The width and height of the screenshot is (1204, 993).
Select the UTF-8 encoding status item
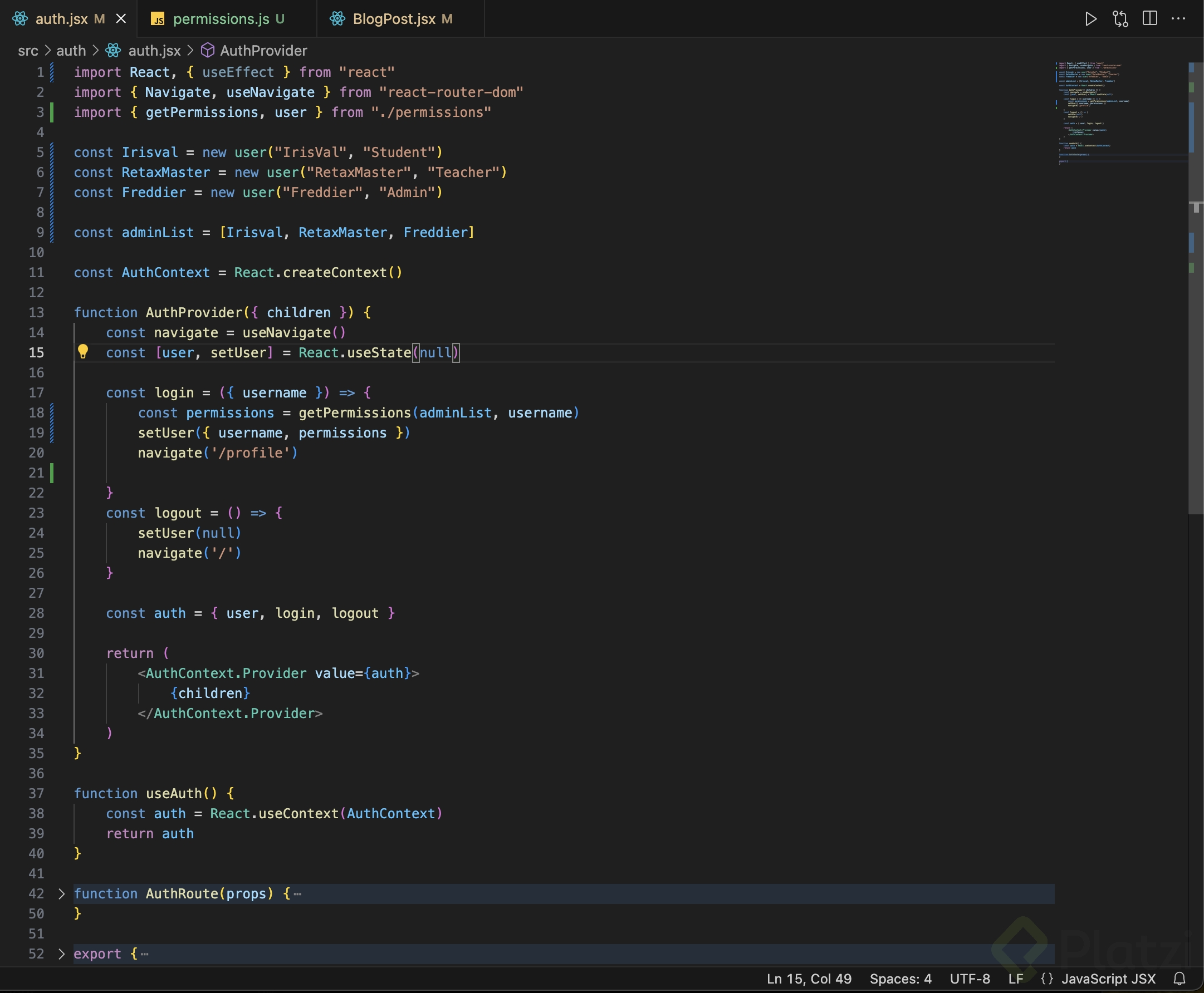970,979
